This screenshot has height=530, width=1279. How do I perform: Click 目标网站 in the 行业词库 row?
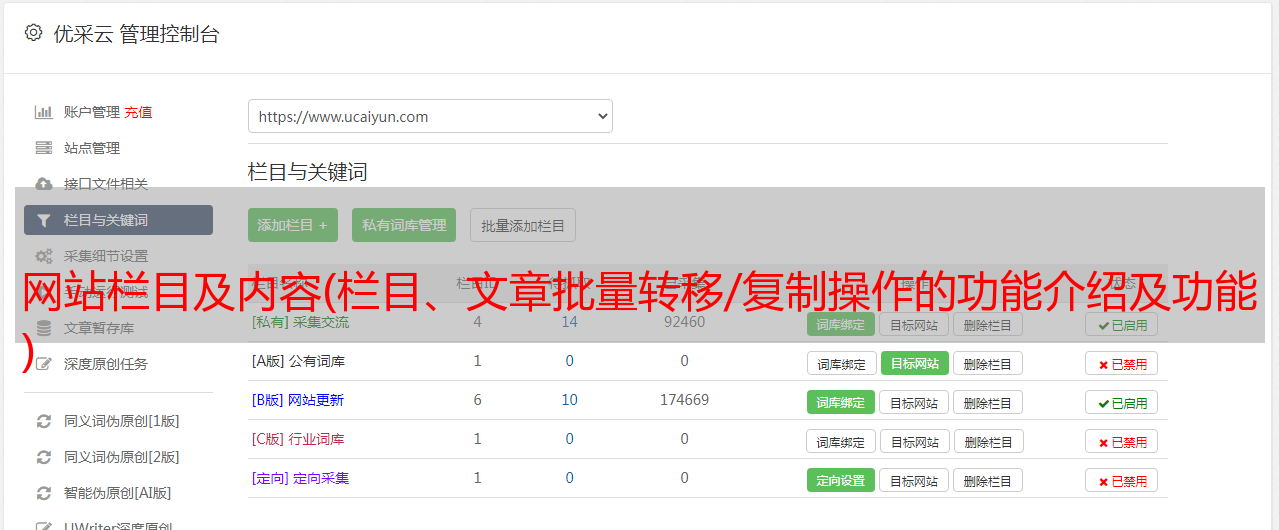(914, 442)
